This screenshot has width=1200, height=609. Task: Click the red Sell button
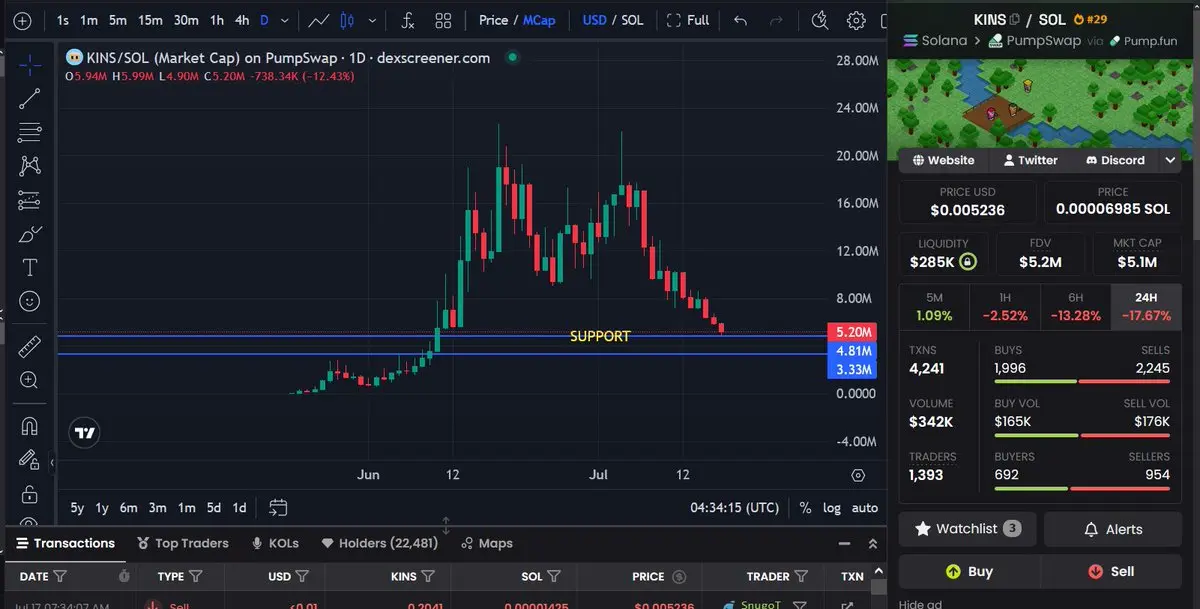tap(1111, 571)
